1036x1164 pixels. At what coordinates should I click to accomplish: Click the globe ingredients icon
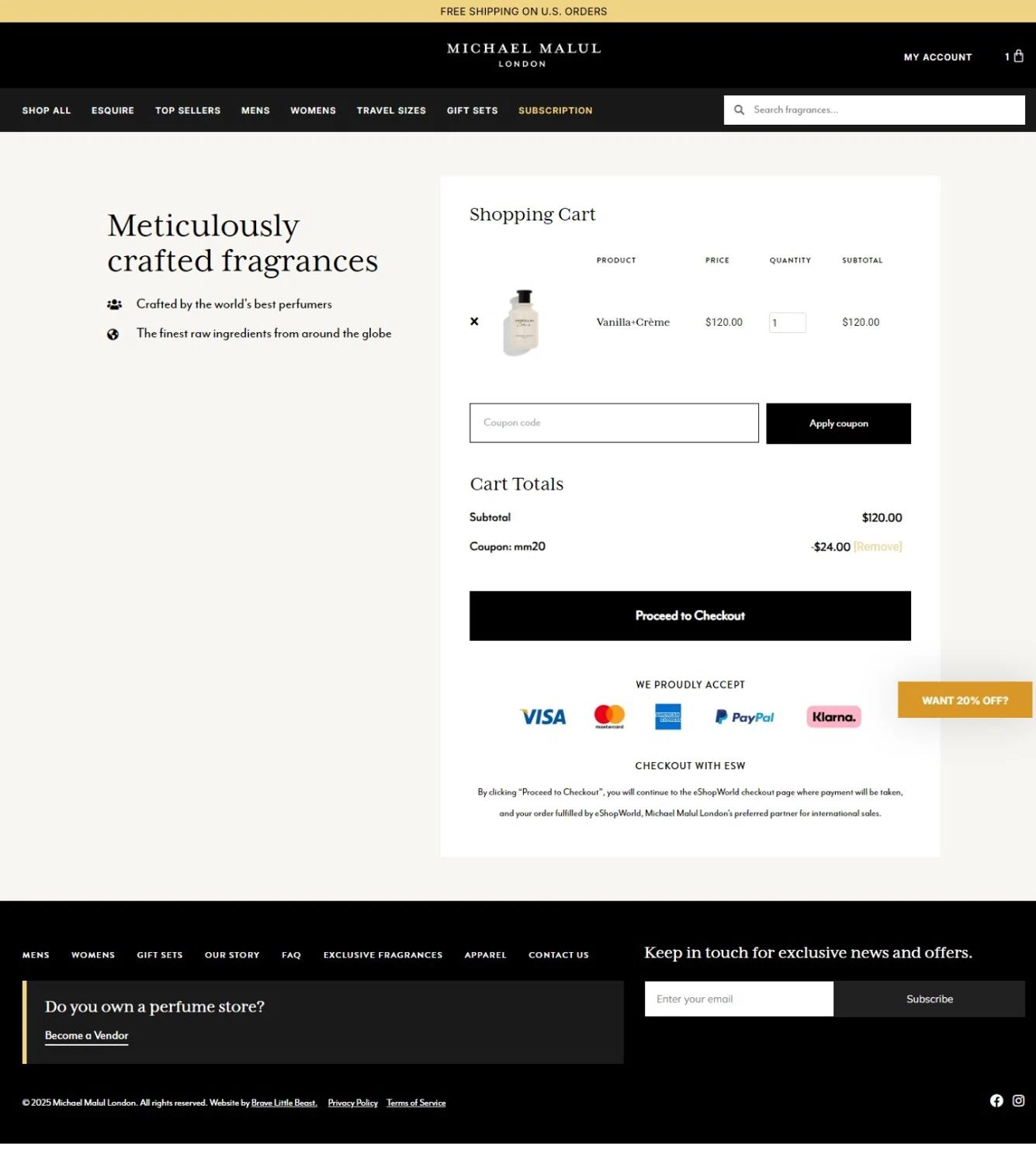pos(113,334)
